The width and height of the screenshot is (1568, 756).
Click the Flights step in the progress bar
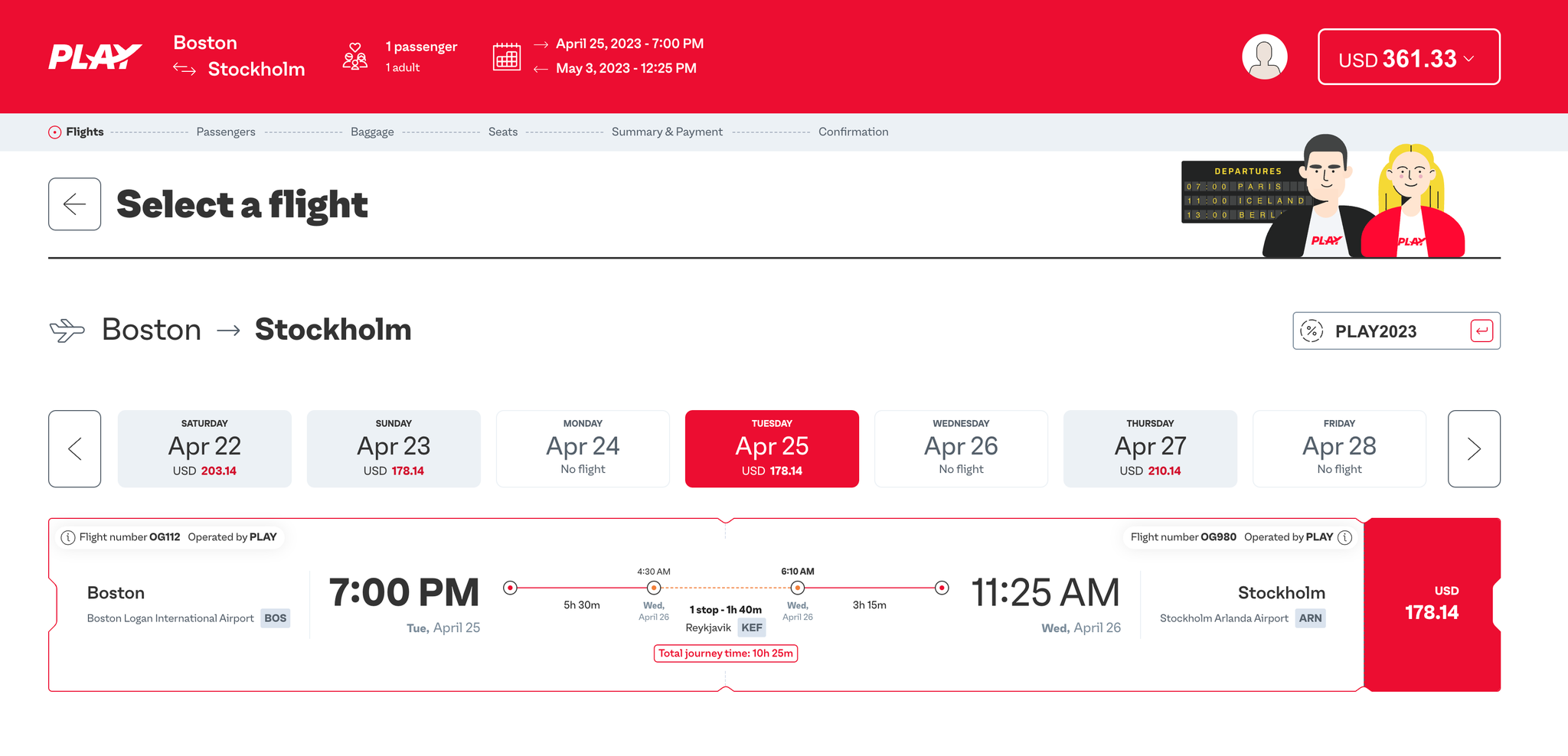pyautogui.click(x=83, y=132)
